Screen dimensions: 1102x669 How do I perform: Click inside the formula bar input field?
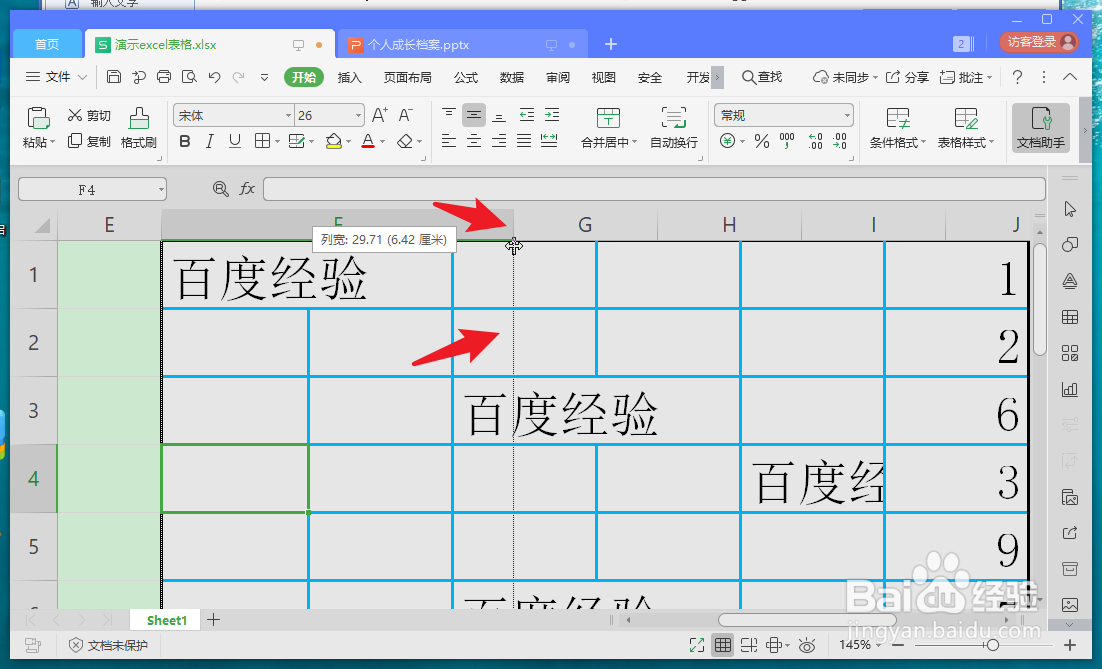[654, 188]
